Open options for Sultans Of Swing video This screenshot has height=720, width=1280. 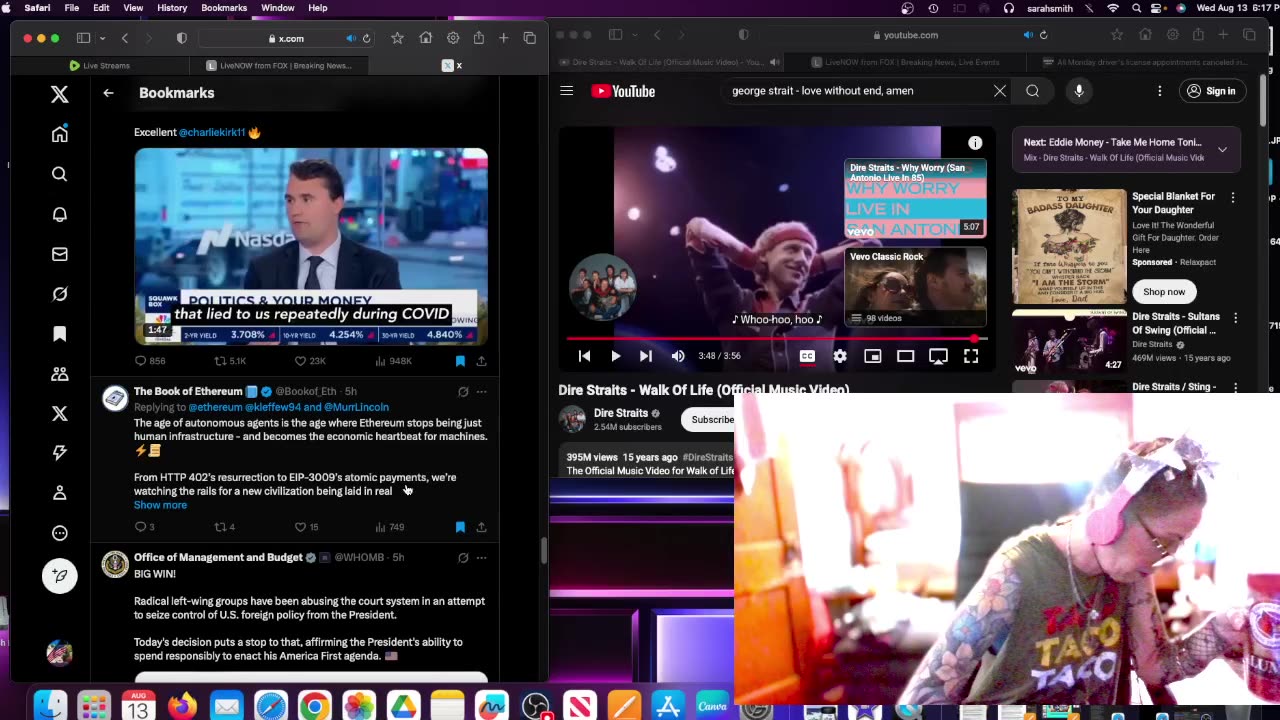coord(1235,318)
